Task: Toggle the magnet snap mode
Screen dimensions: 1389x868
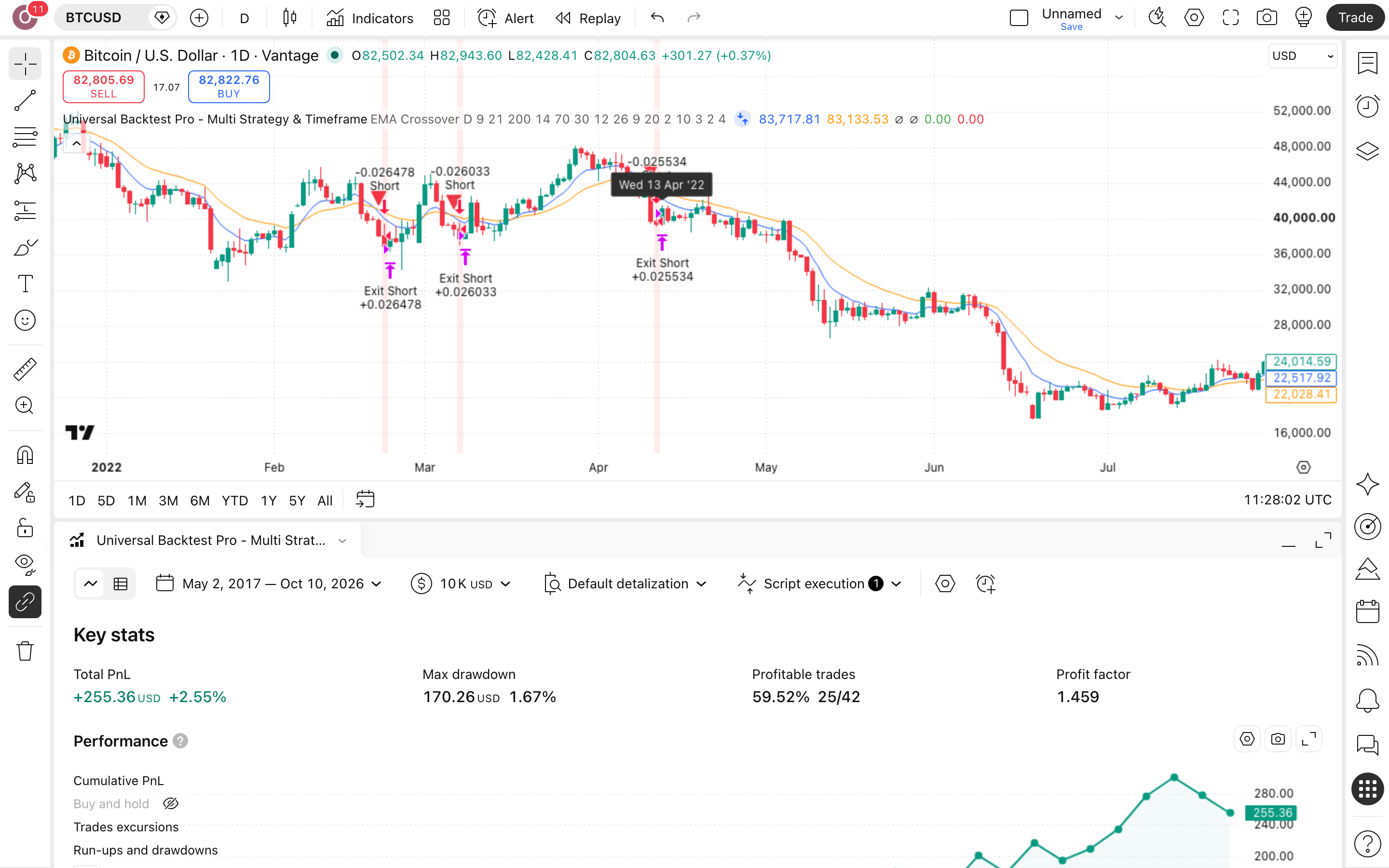Action: click(25, 455)
